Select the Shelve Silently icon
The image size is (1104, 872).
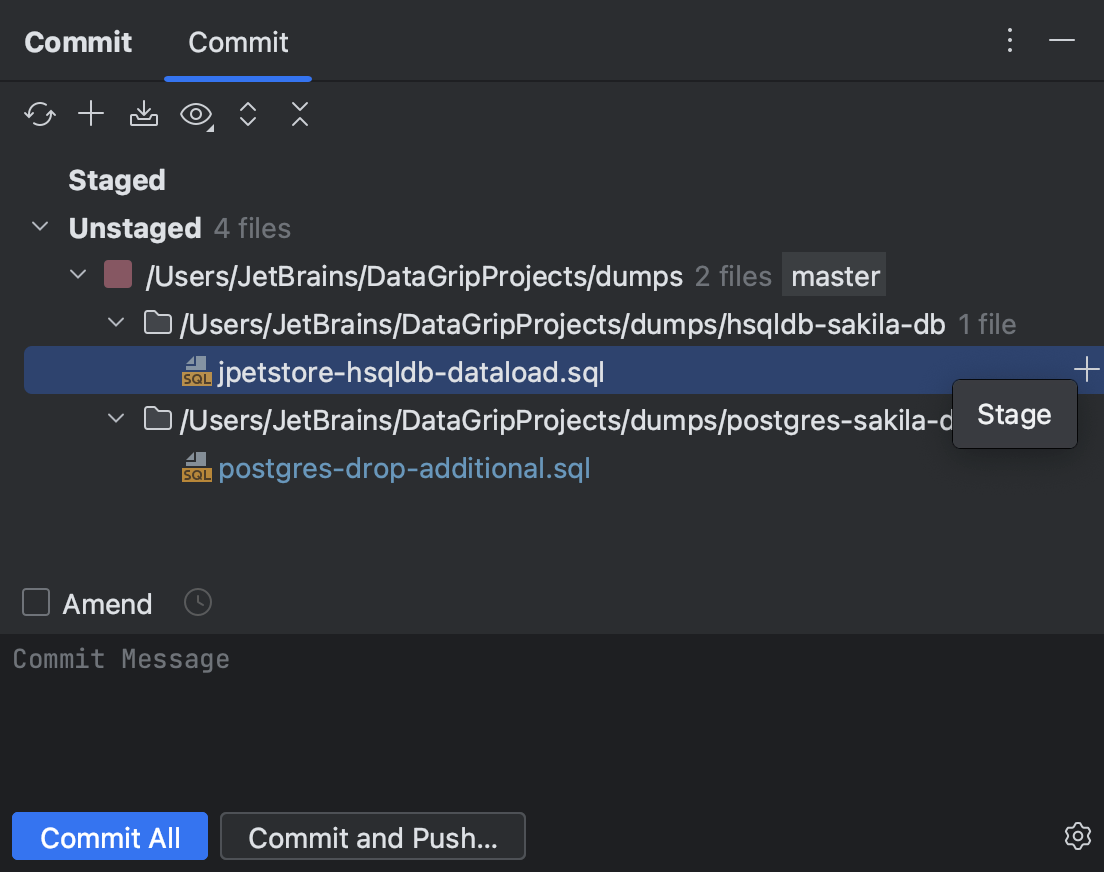coord(143,114)
